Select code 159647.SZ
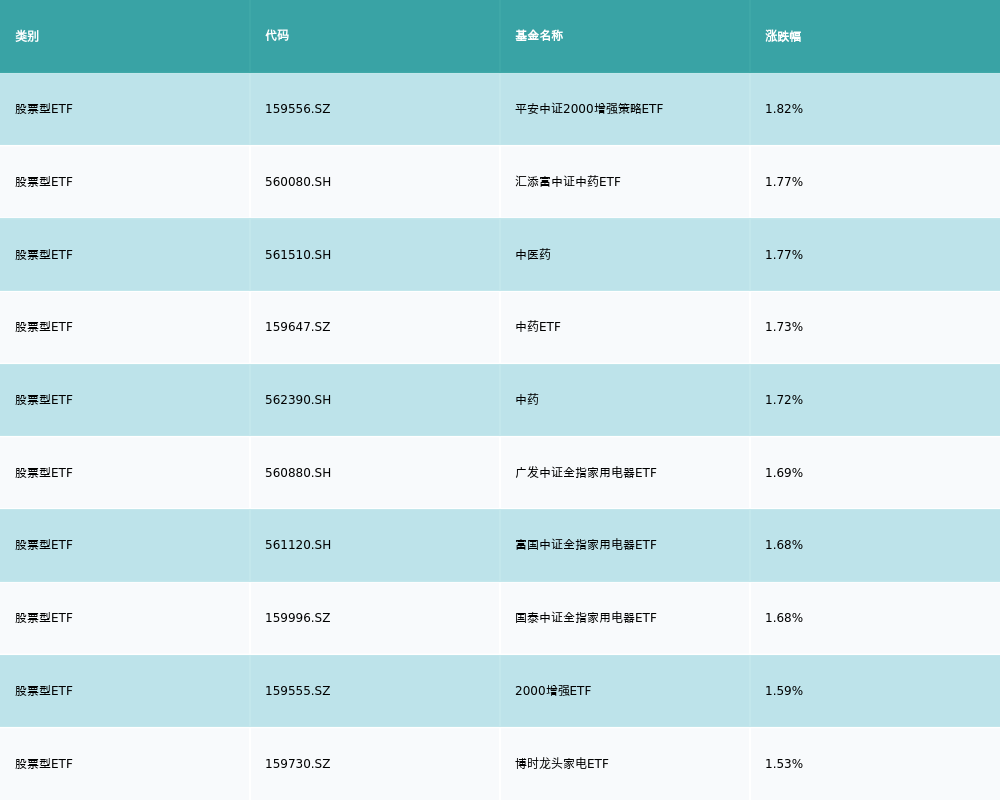The height and width of the screenshot is (800, 1000). pyautogui.click(x=298, y=327)
